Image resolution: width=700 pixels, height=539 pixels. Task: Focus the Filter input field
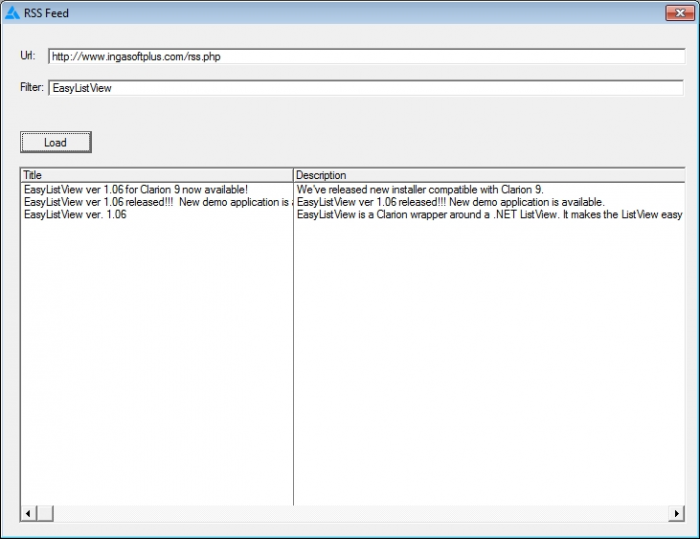(366, 88)
